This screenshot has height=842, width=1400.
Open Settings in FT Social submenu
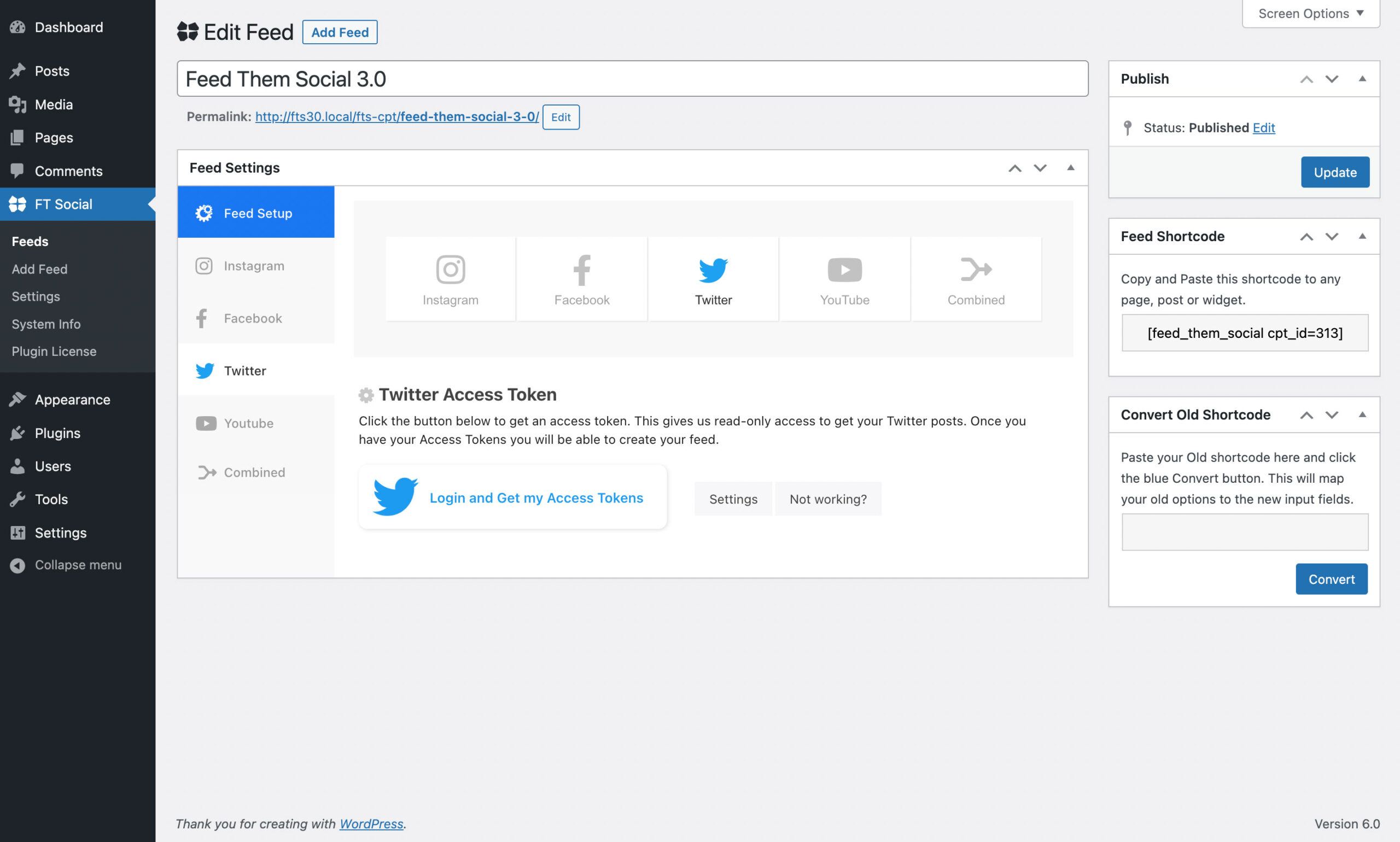[36, 296]
